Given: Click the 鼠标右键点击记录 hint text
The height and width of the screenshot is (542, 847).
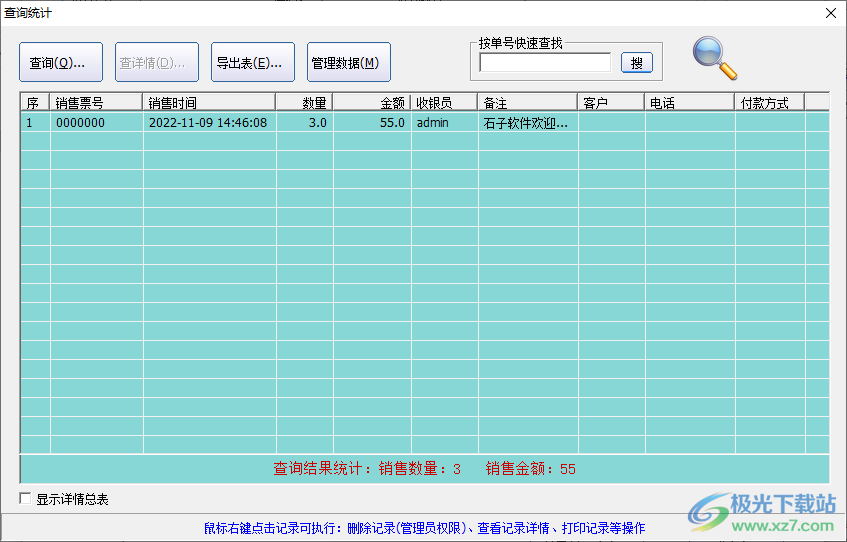Looking at the screenshot, I should point(424,527).
